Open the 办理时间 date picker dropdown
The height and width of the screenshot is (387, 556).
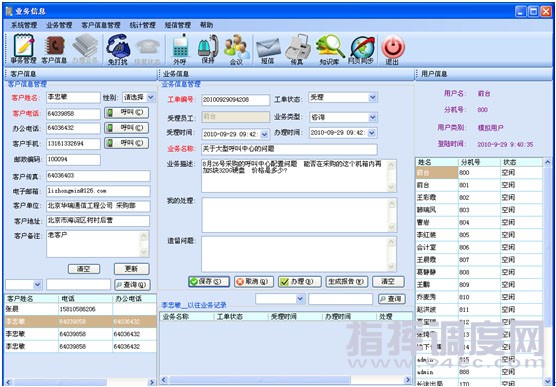click(371, 133)
